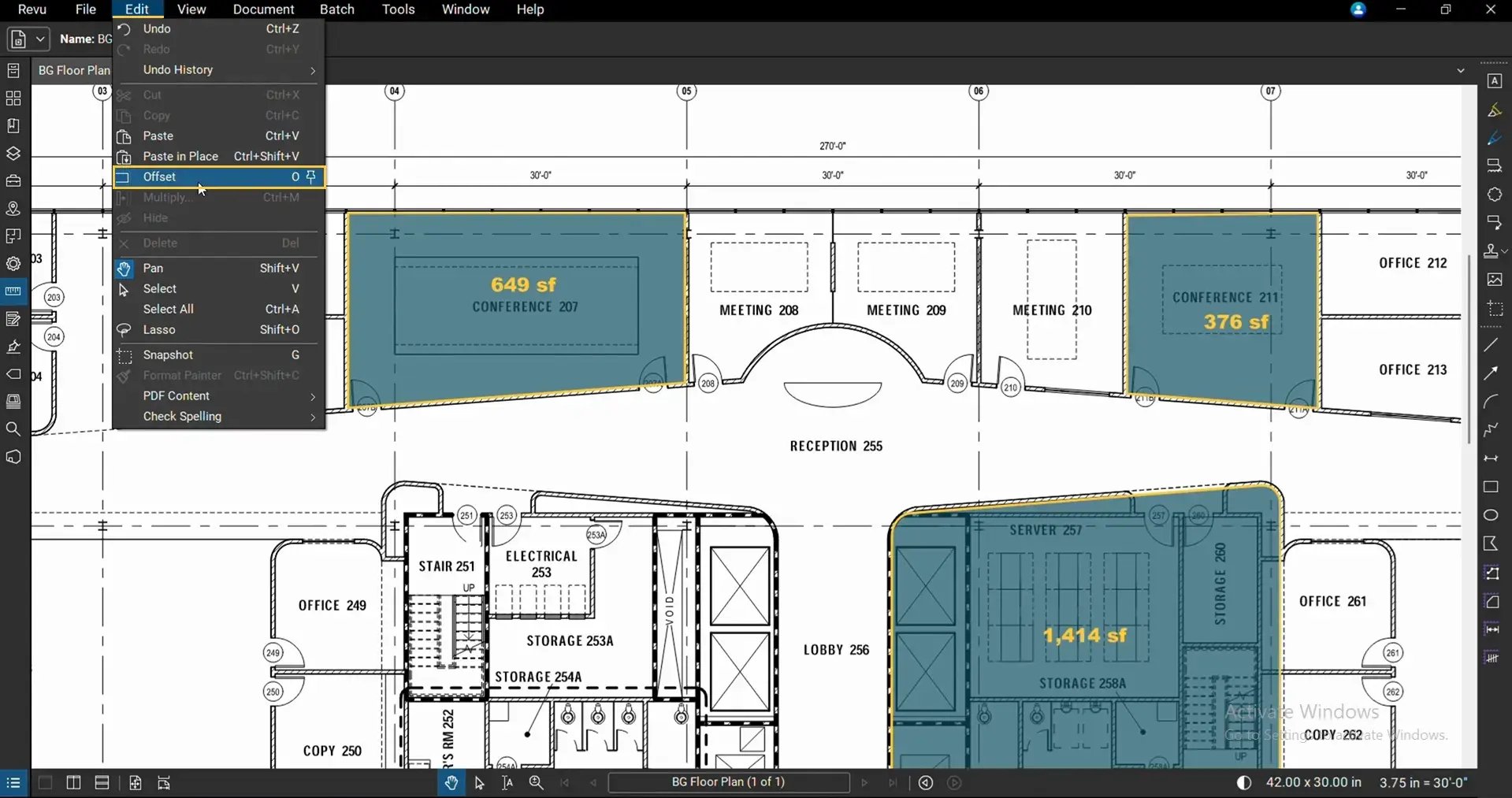Switch to the BG Floor Plan tab
Screen dimensions: 1512x798
click(x=73, y=70)
